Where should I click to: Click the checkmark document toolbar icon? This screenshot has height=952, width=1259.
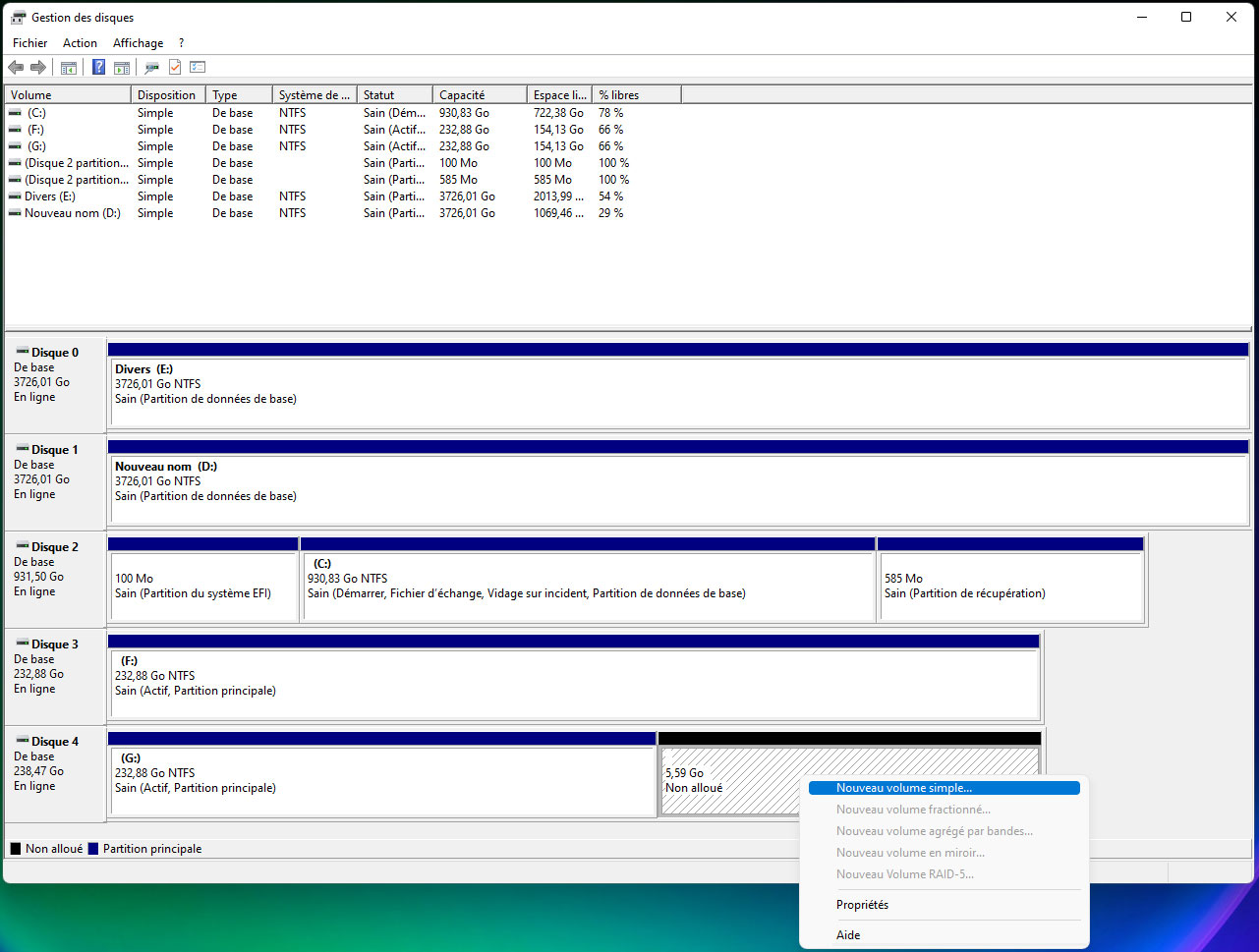click(x=175, y=67)
